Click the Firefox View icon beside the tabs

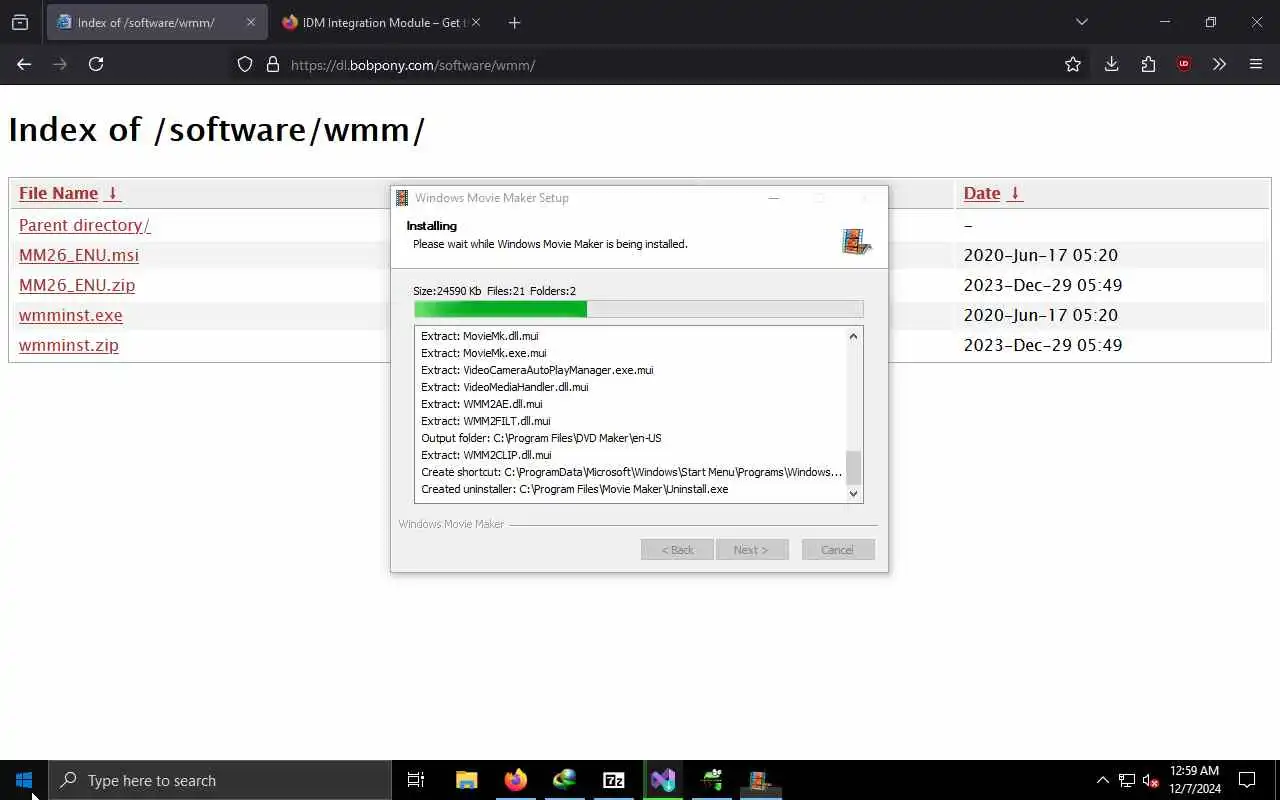[20, 22]
